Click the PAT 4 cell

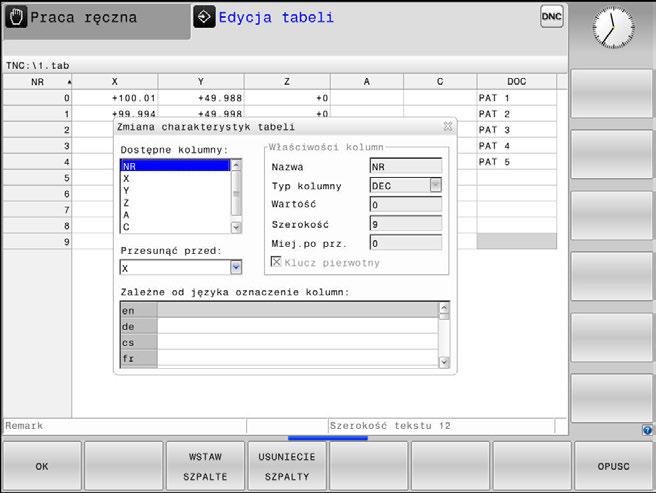point(517,146)
